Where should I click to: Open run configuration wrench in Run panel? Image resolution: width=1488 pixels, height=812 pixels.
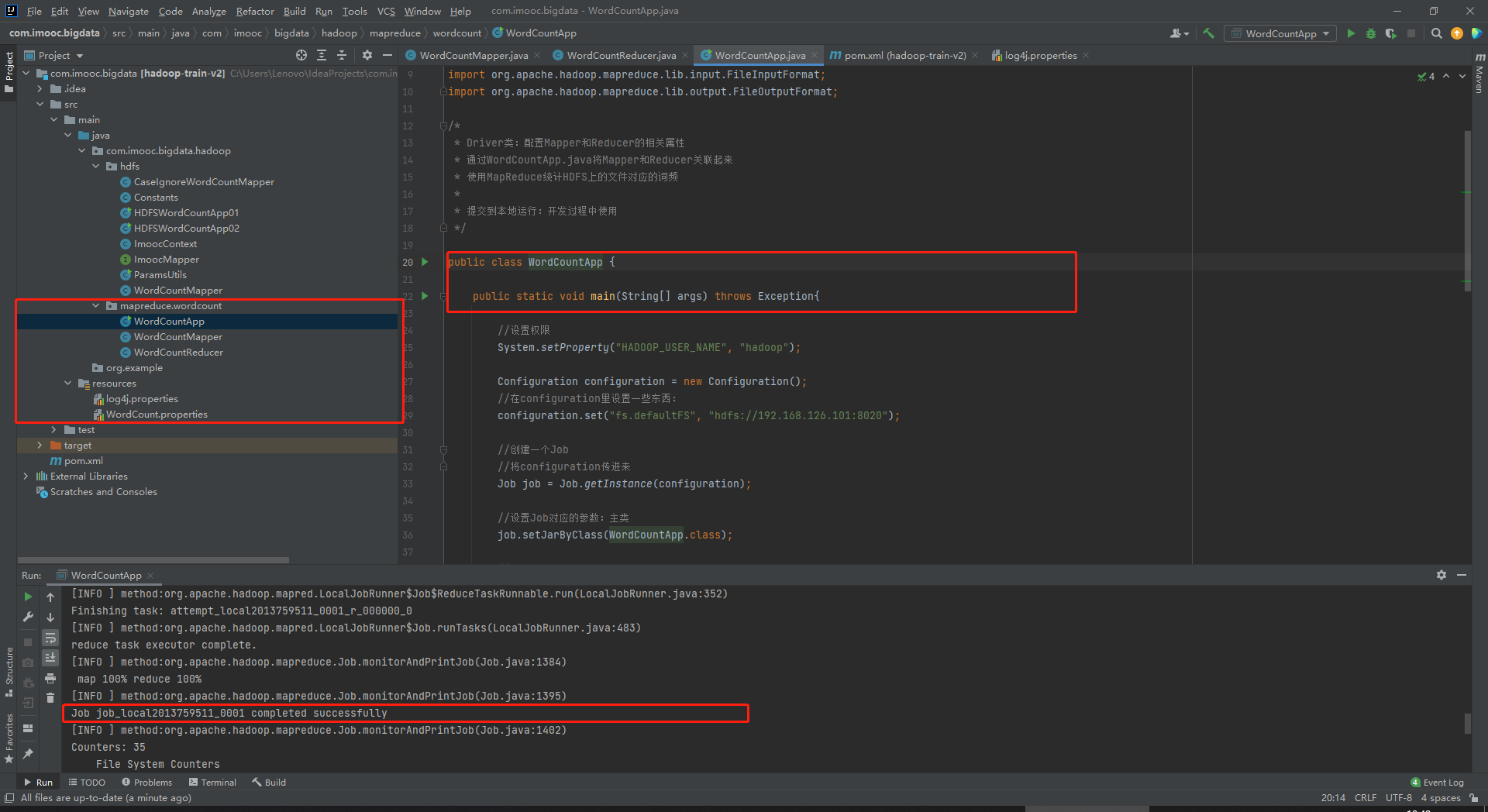pyautogui.click(x=28, y=618)
